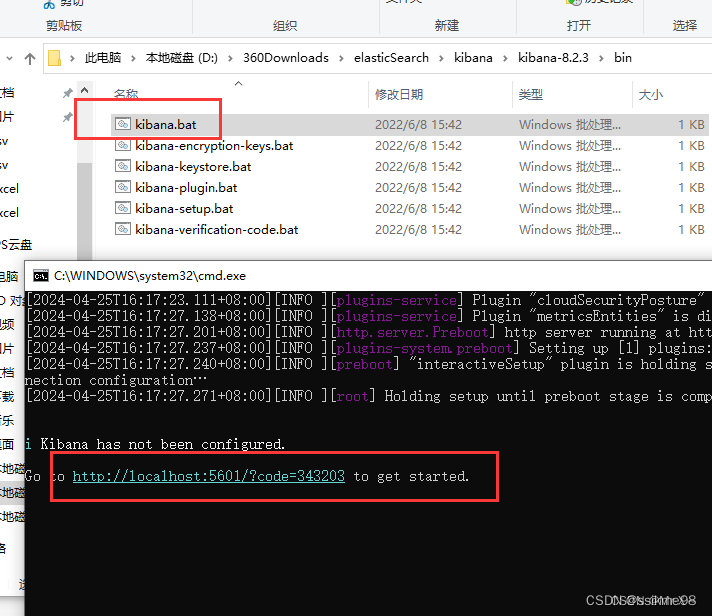712x616 pixels.
Task: Click the folder icon in address bar
Action: point(54,58)
